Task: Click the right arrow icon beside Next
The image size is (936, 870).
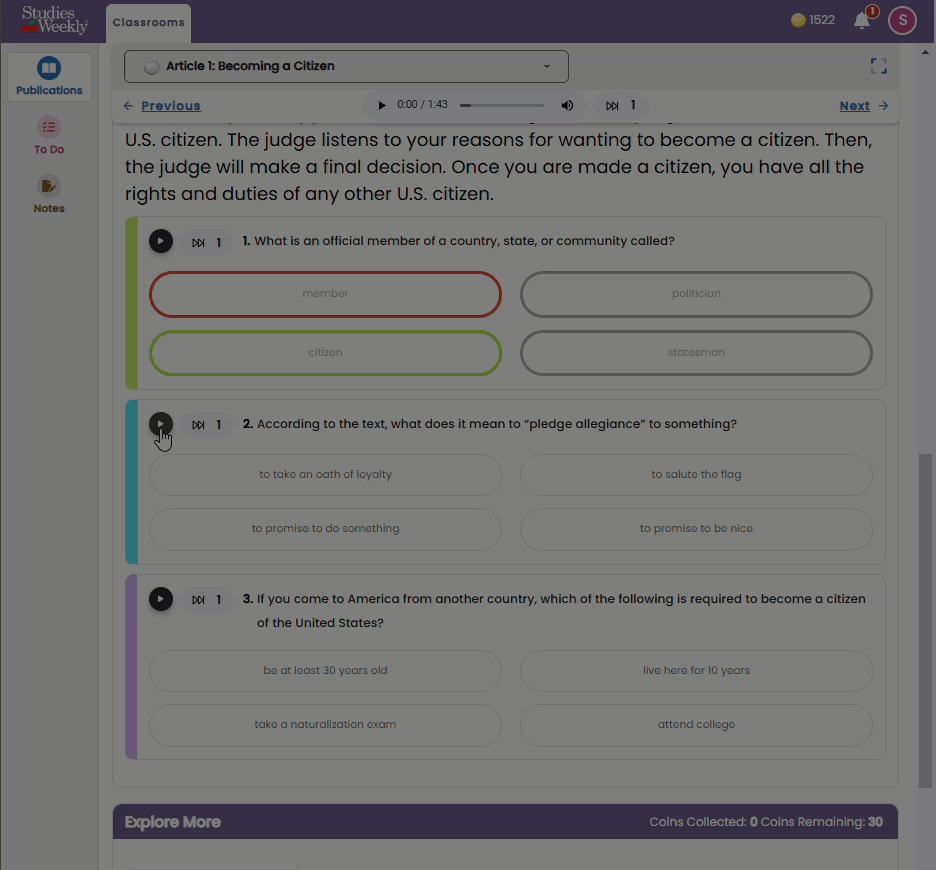Action: pos(883,106)
